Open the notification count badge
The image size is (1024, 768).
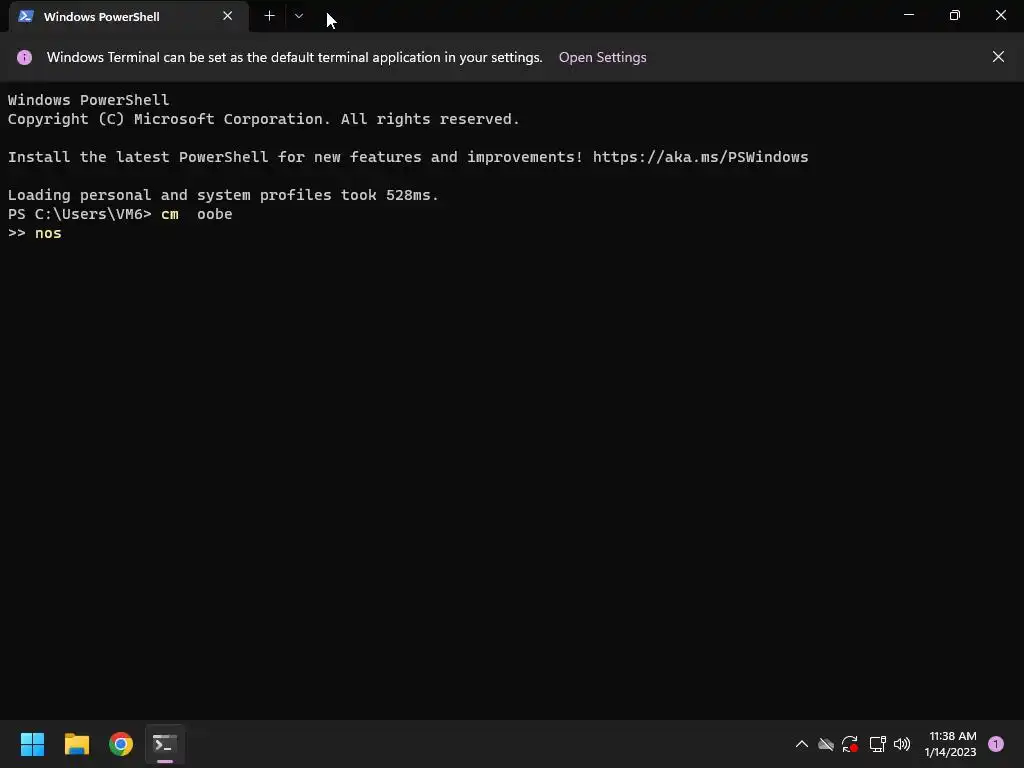click(x=995, y=744)
